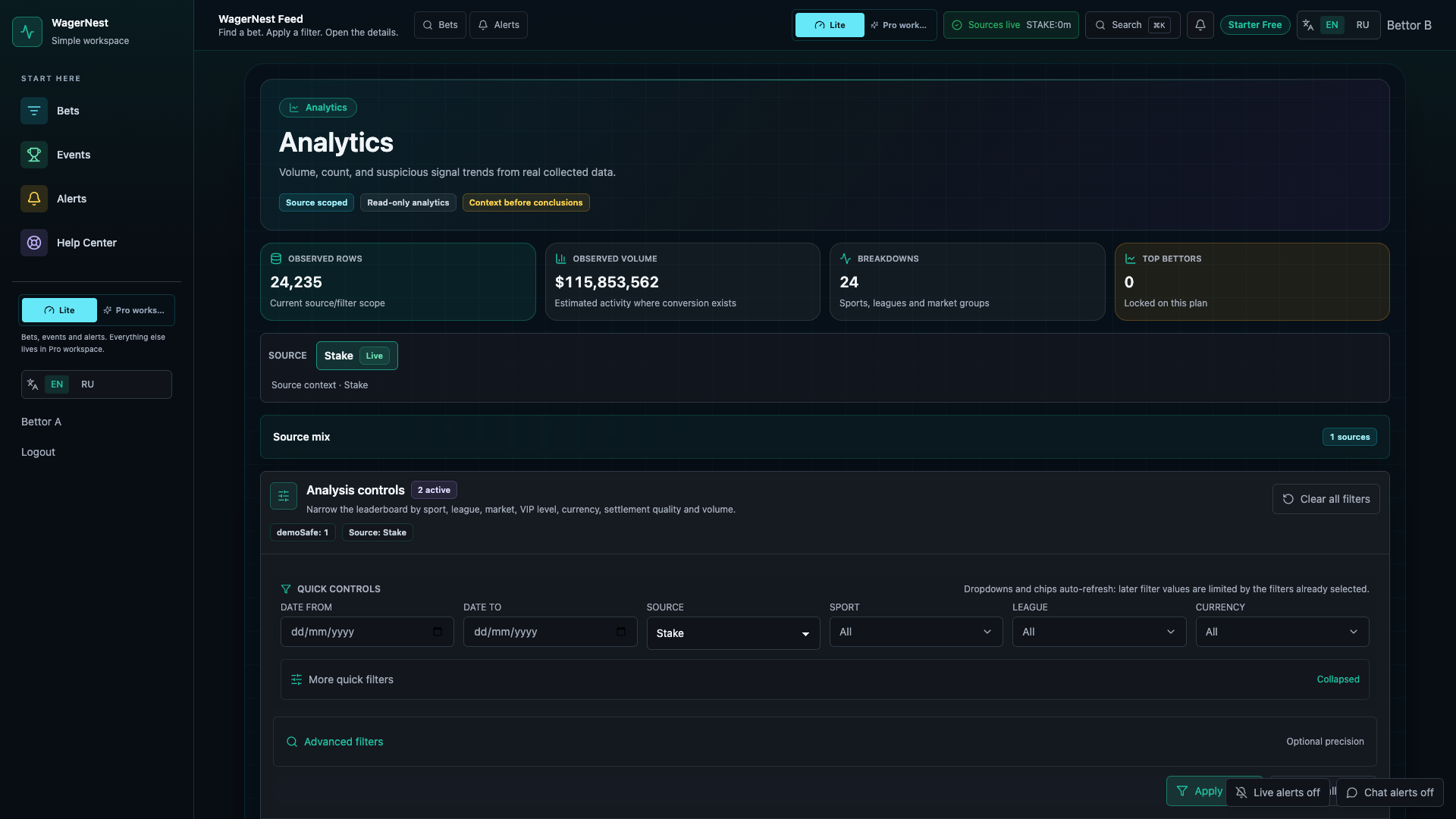Switch to Pro workspace in sidebar
Image resolution: width=1456 pixels, height=819 pixels.
pos(134,310)
